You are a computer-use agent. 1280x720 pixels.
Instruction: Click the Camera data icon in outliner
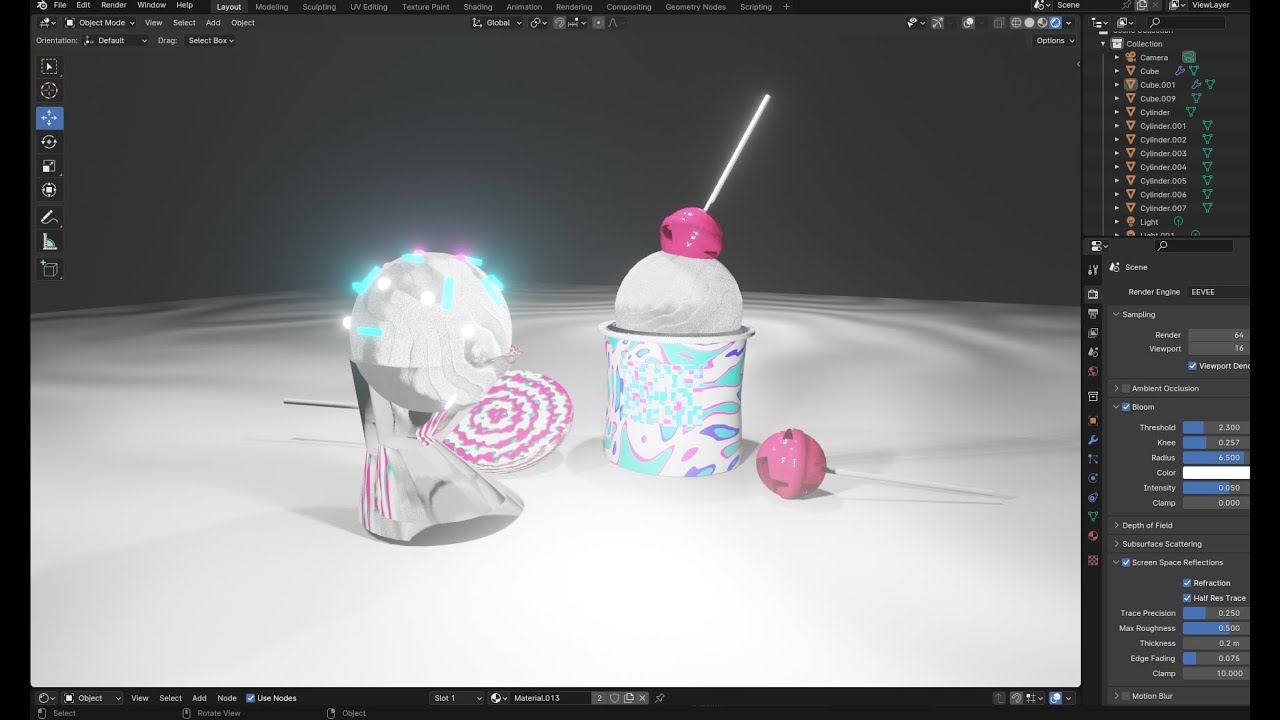1189,57
